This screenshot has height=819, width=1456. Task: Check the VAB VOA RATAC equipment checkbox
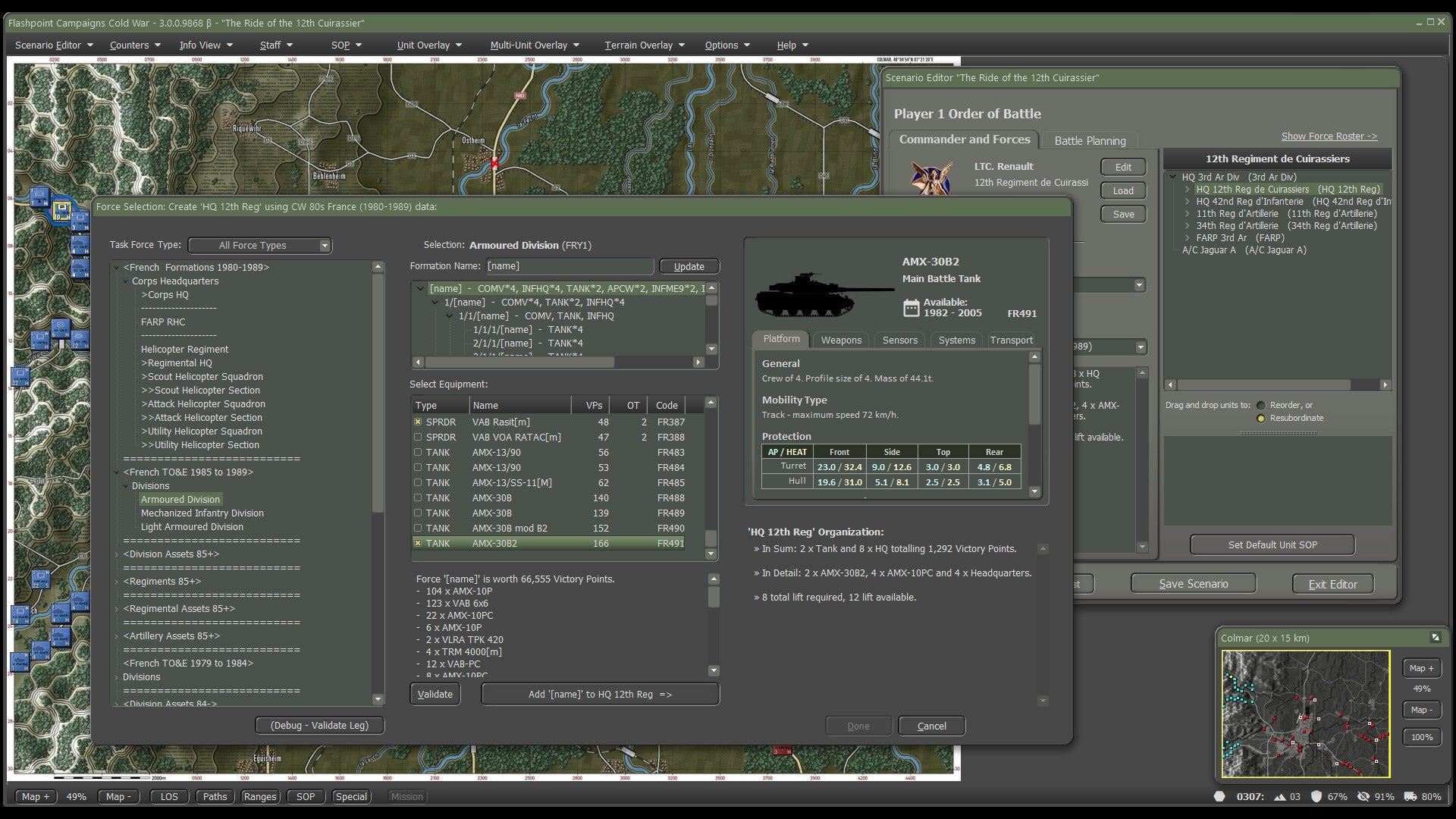point(418,437)
